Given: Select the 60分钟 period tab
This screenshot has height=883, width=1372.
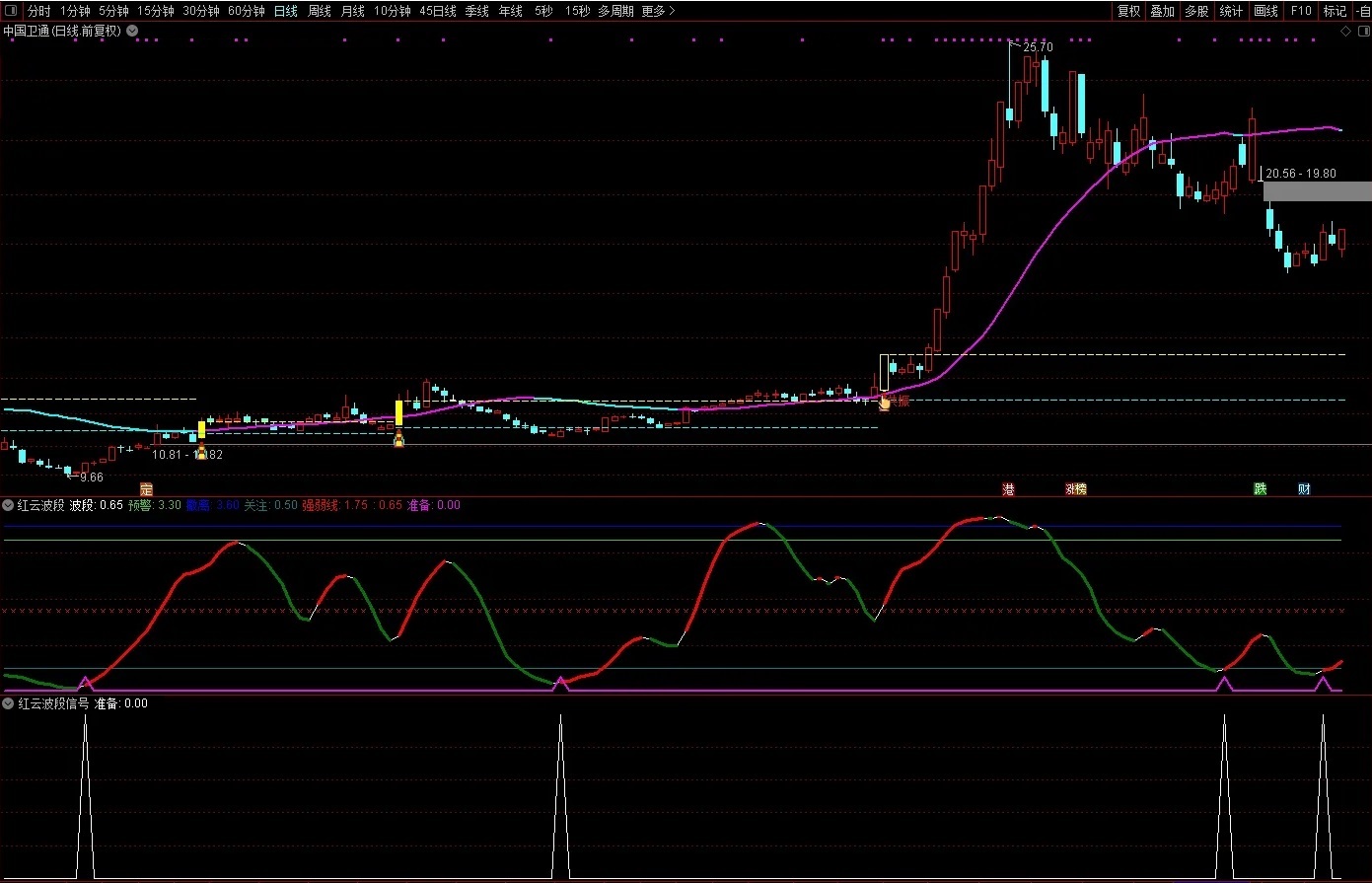Looking at the screenshot, I should [246, 11].
